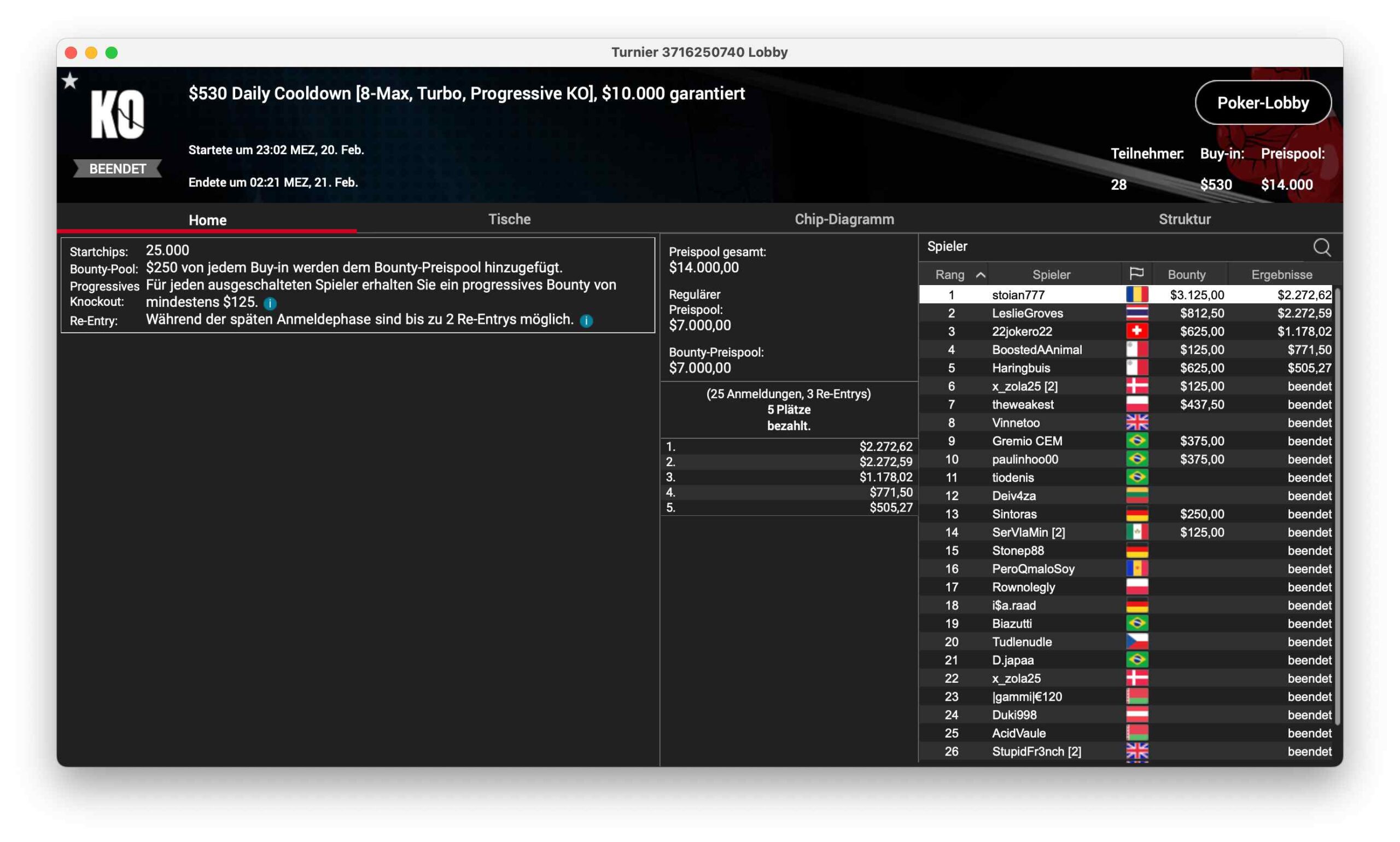This screenshot has height=842, width=1400.
Task: Open the Chip-Diagramm tab
Action: (844, 219)
